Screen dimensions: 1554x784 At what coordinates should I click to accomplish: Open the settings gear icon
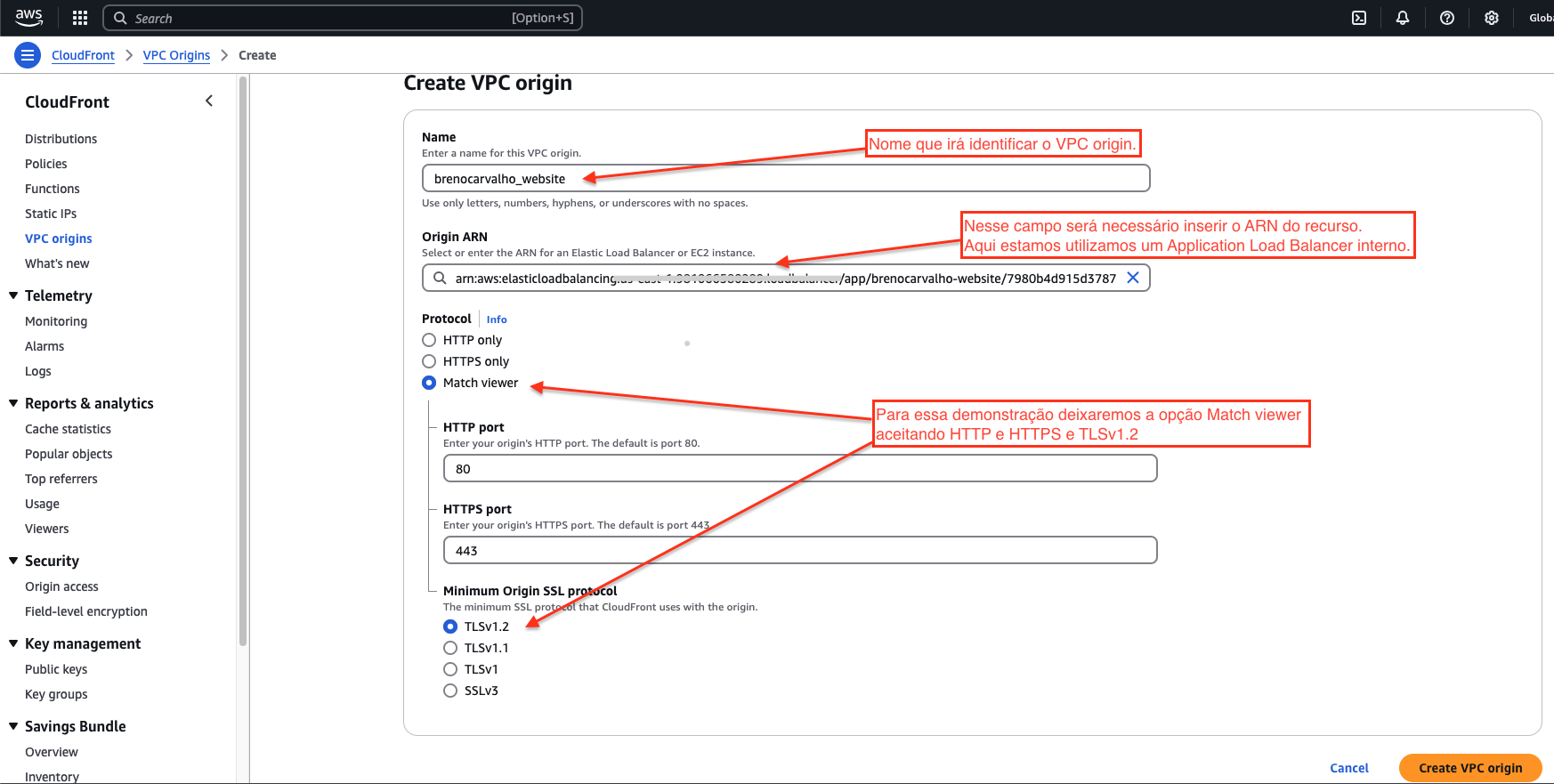tap(1492, 18)
